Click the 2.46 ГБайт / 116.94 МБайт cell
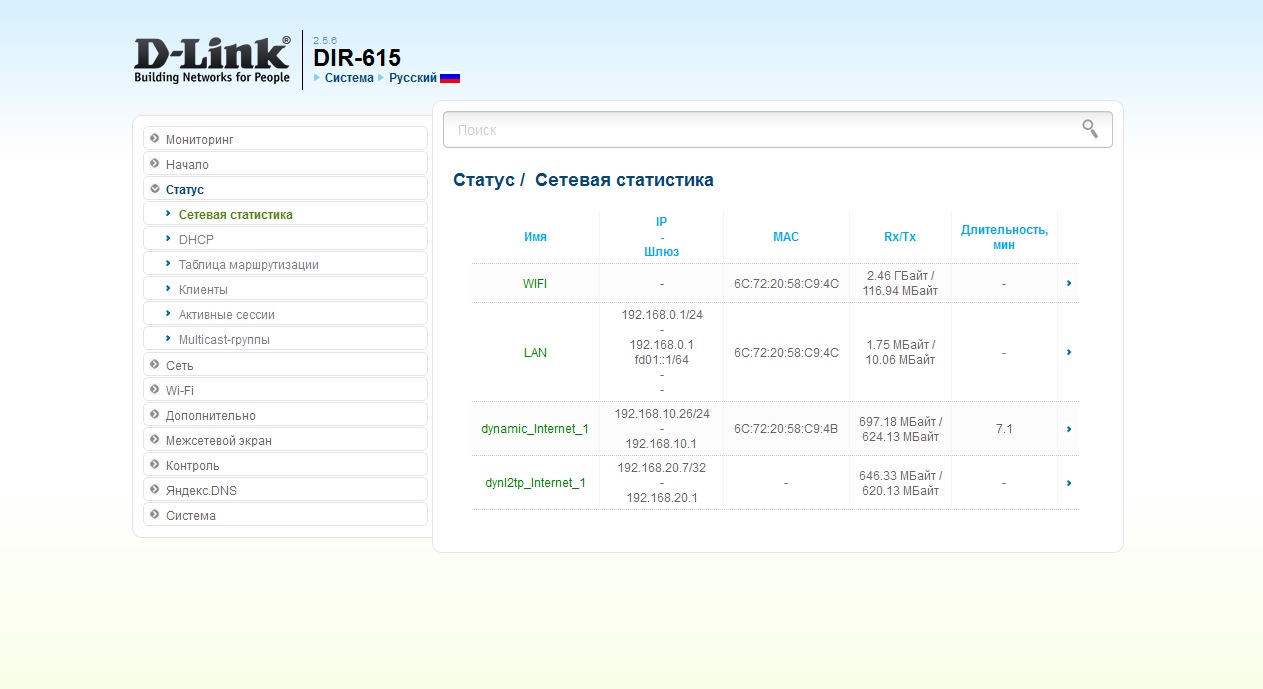The width and height of the screenshot is (1263, 689). 900,283
